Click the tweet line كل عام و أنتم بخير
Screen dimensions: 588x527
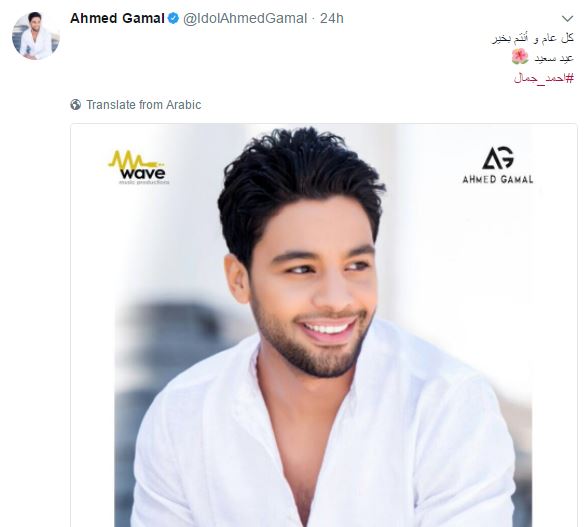point(533,38)
